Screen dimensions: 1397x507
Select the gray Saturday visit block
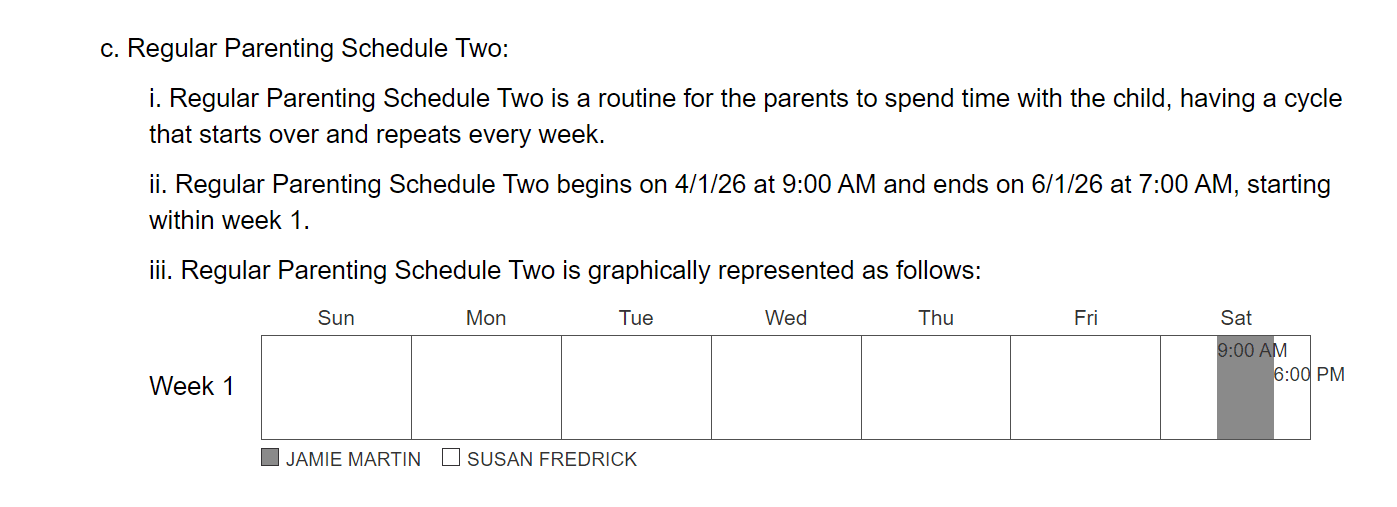(x=1245, y=388)
